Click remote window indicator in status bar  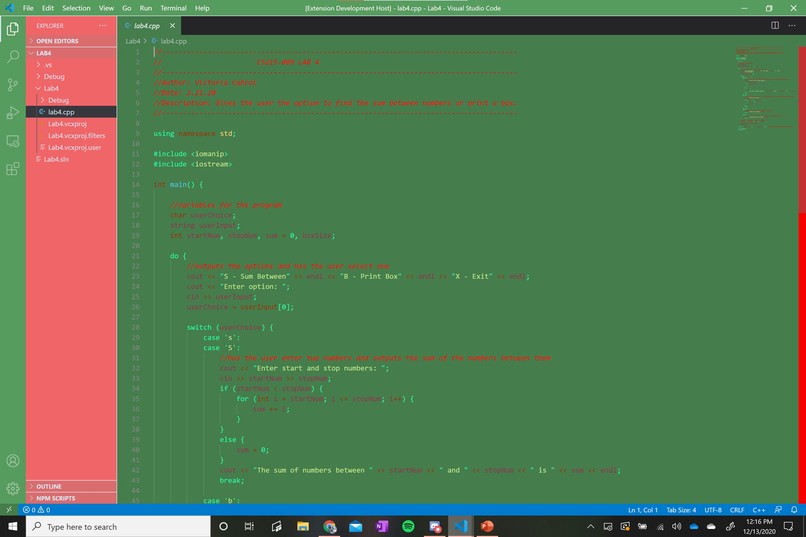[9, 510]
